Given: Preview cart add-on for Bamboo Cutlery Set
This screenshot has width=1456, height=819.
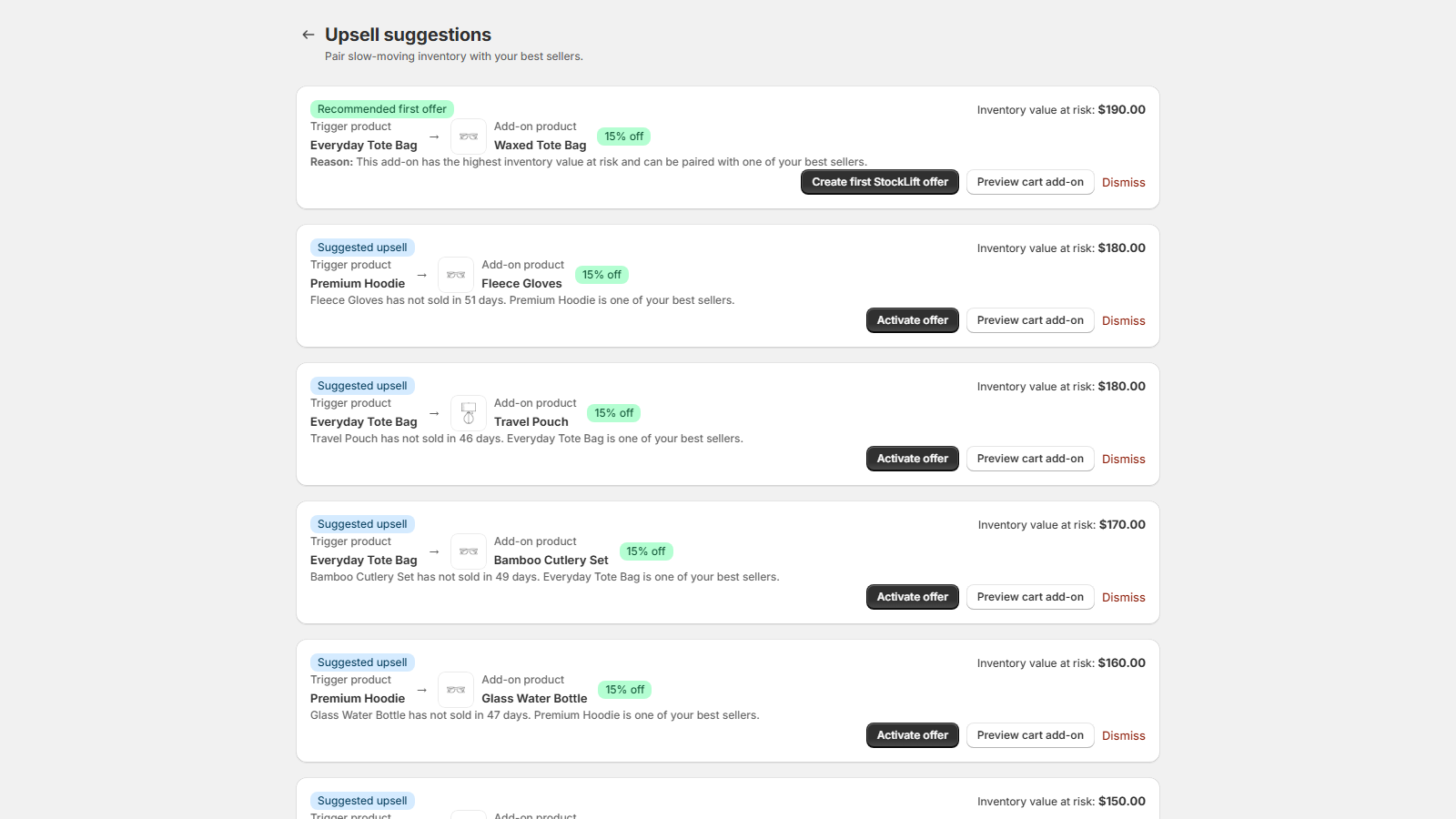Looking at the screenshot, I should 1030,597.
